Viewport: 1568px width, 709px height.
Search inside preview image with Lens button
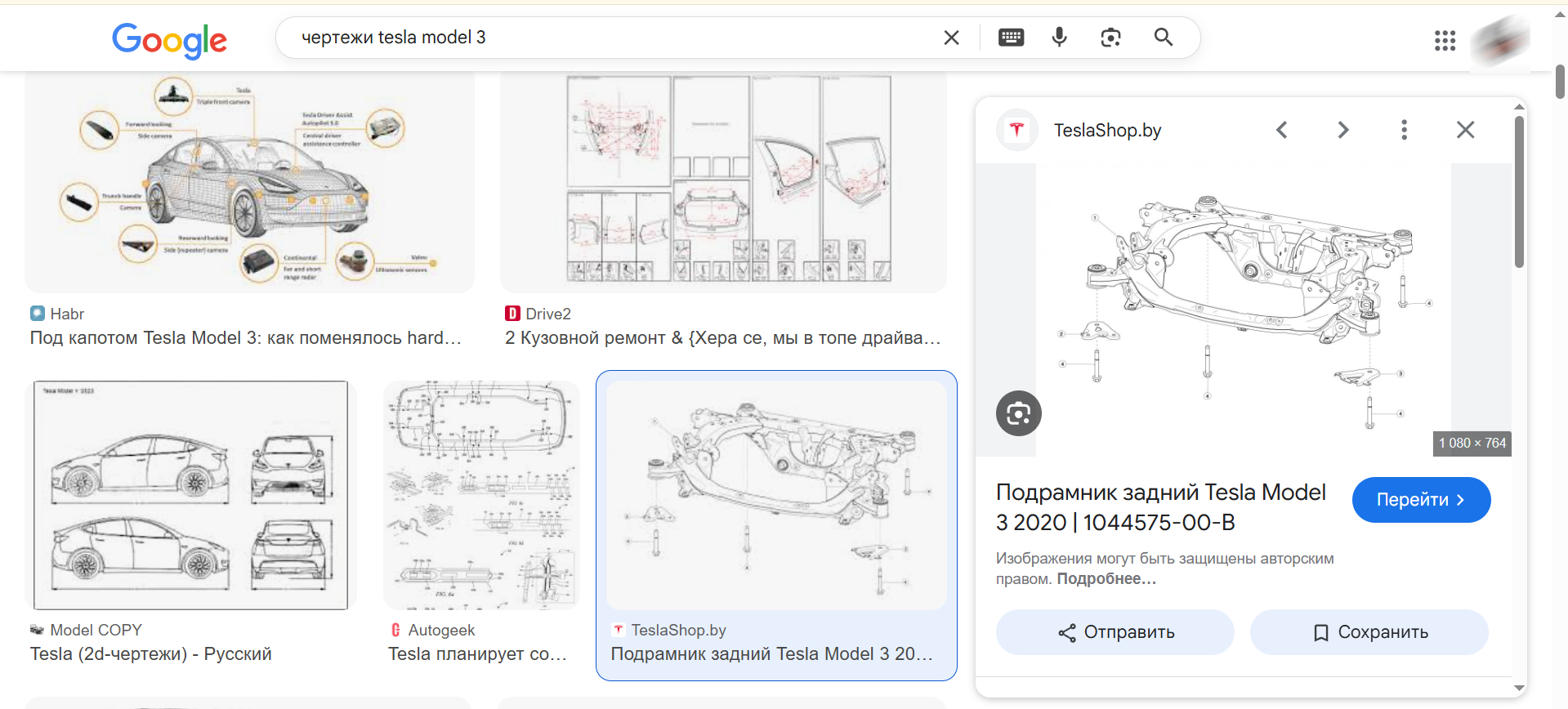pos(1018,413)
